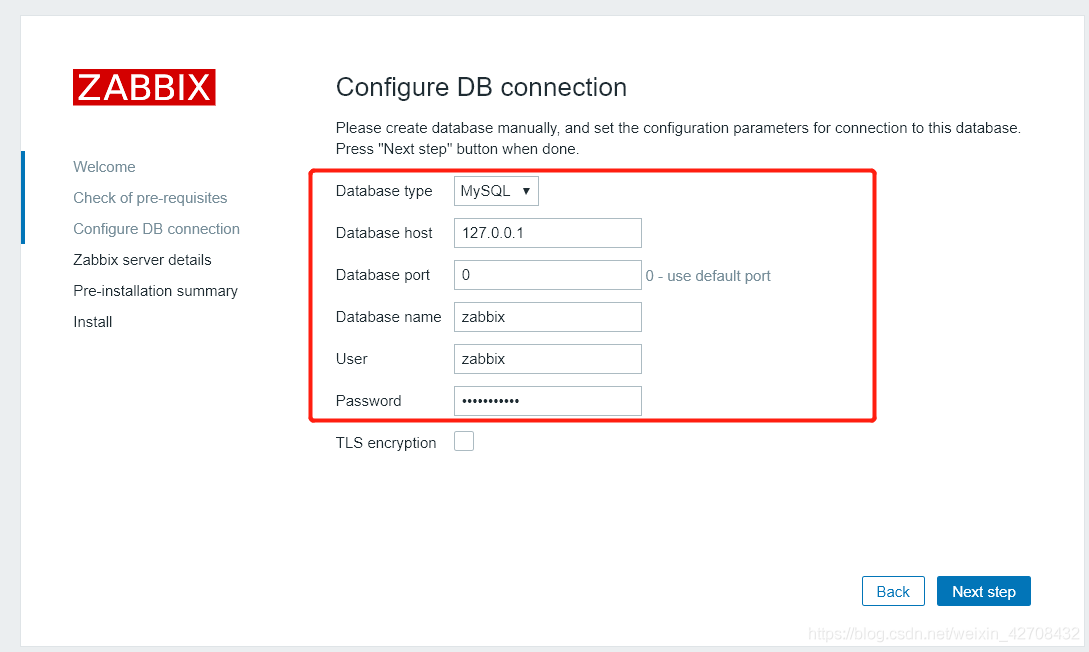Image resolution: width=1089 pixels, height=652 pixels.
Task: Click the Database name label
Action: [388, 317]
